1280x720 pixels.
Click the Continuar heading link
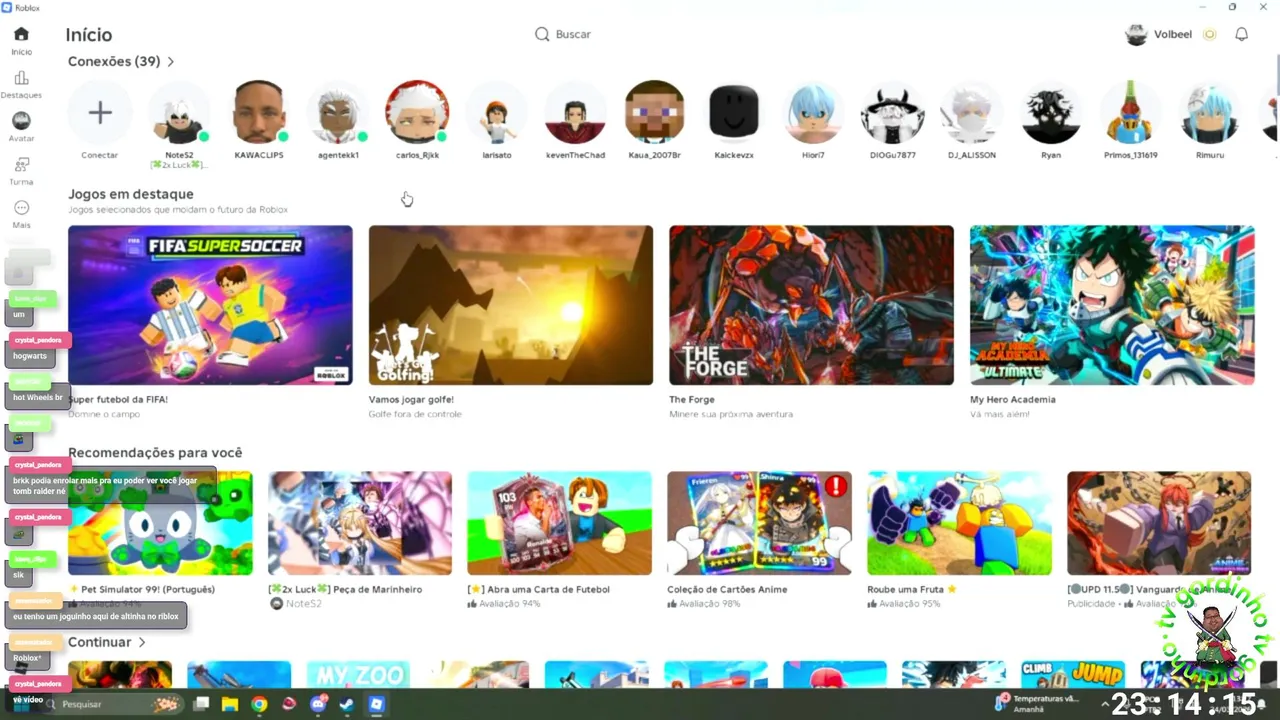(x=99, y=642)
